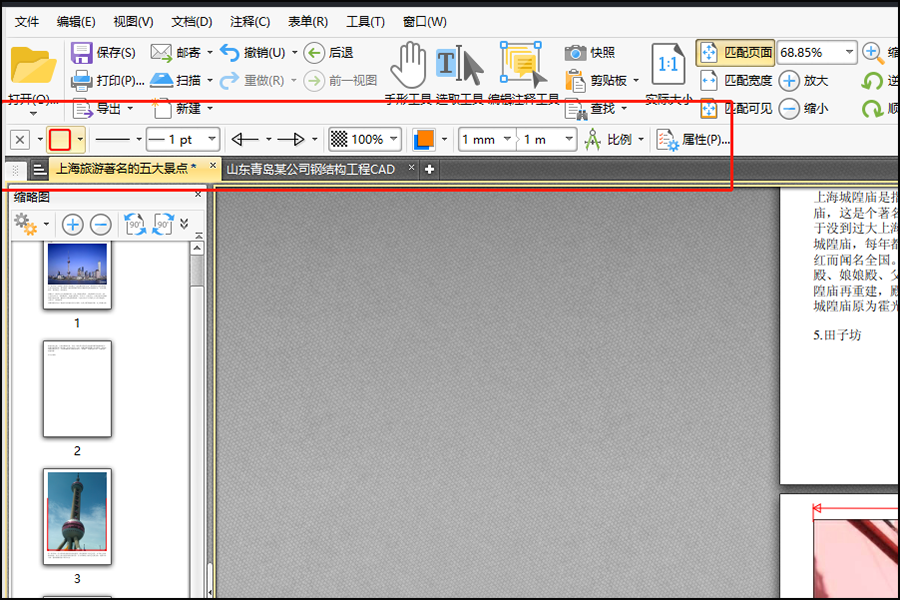Image resolution: width=900 pixels, height=600 pixels.
Task: Select page 3 thumbnail
Action: 77,516
